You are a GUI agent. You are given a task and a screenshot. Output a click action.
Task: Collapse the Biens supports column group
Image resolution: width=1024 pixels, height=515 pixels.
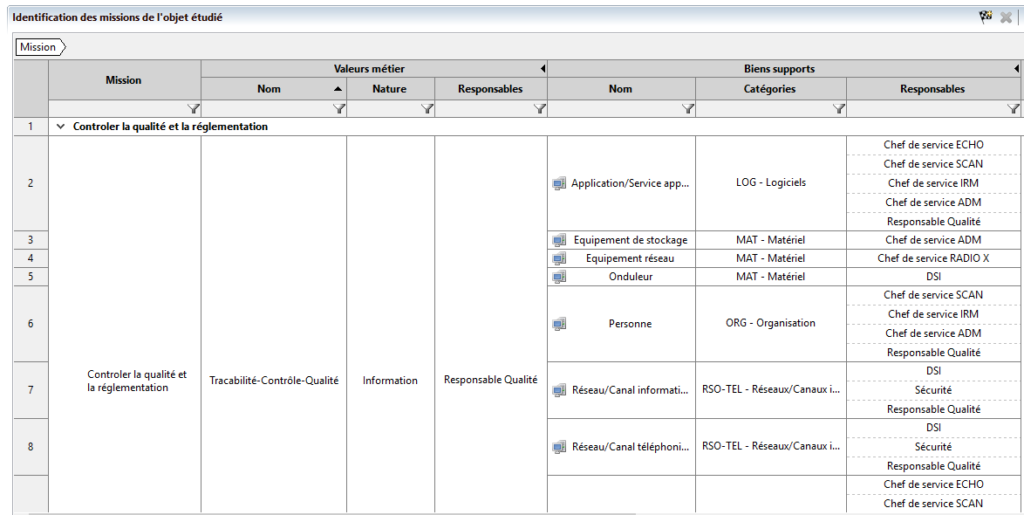pyautogui.click(x=1016, y=69)
